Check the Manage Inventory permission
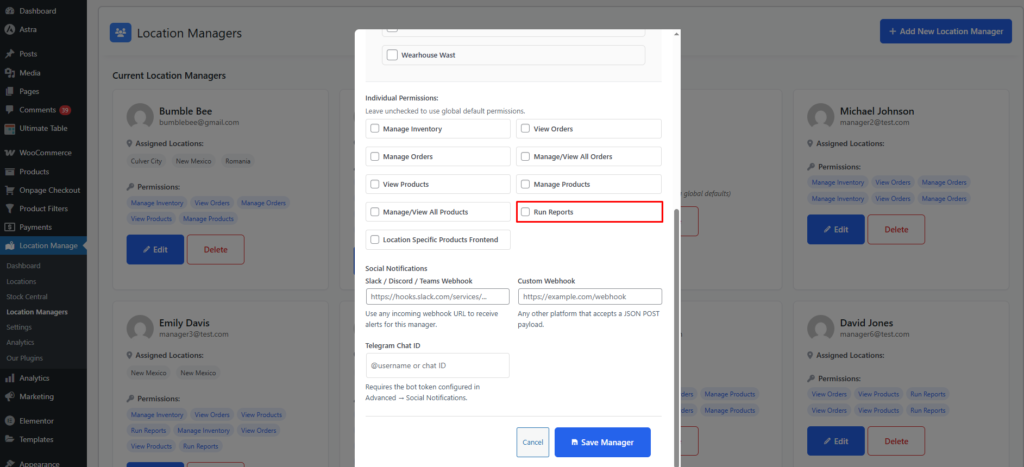Screen dimensions: 1024x467 [x=375, y=129]
